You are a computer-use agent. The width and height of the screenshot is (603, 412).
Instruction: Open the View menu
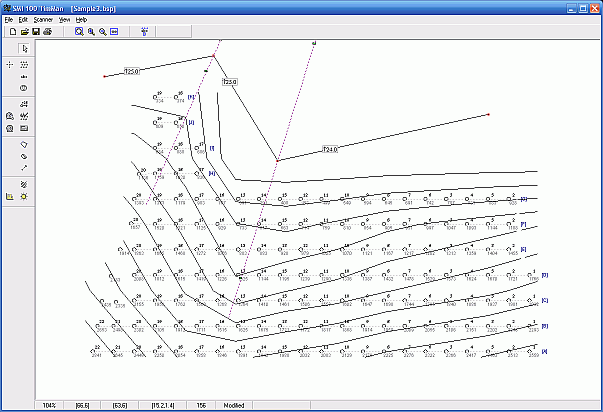64,20
